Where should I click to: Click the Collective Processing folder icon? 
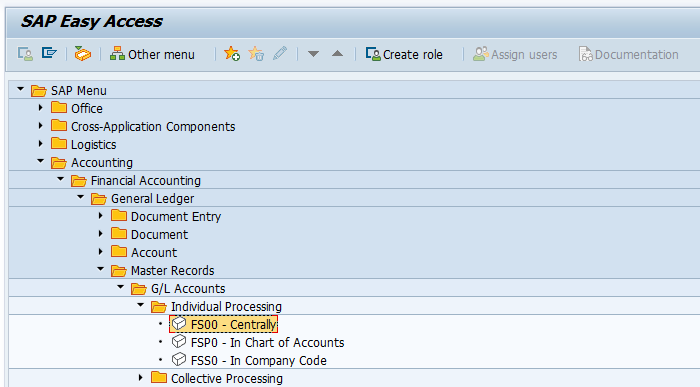coord(158,378)
